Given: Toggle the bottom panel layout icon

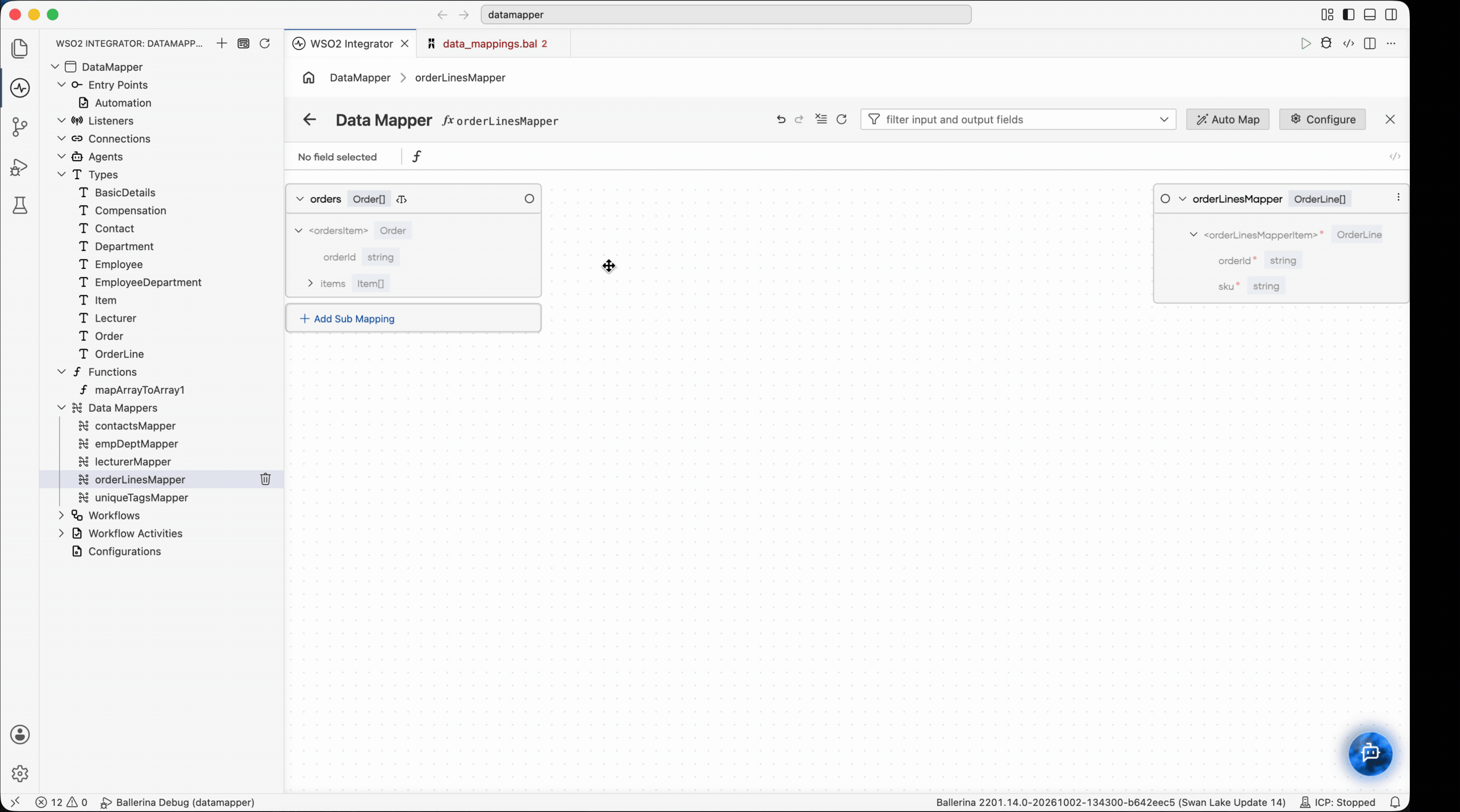Looking at the screenshot, I should [1370, 15].
